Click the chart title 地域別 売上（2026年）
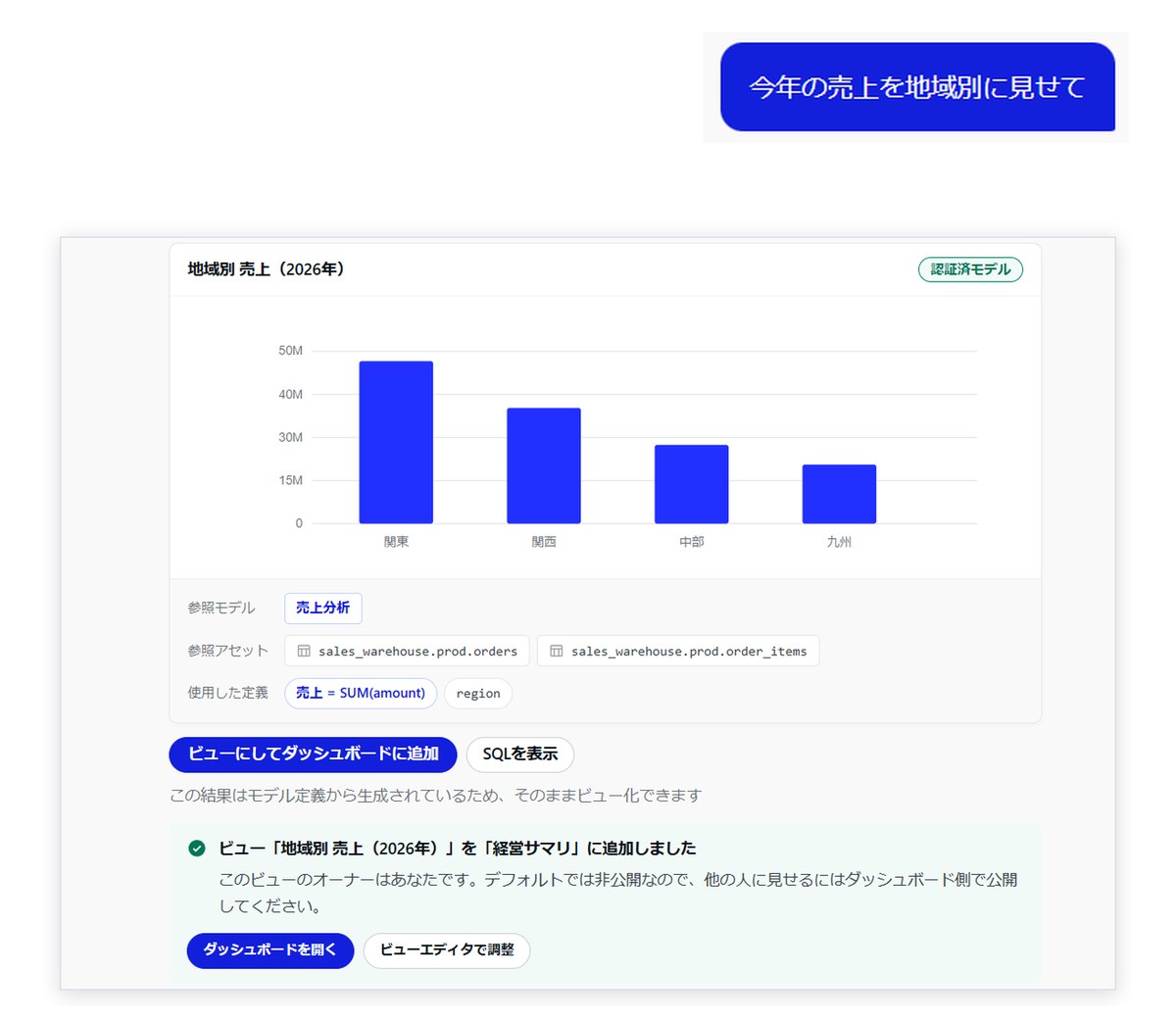This screenshot has height=1021, width=1176. [x=267, y=269]
